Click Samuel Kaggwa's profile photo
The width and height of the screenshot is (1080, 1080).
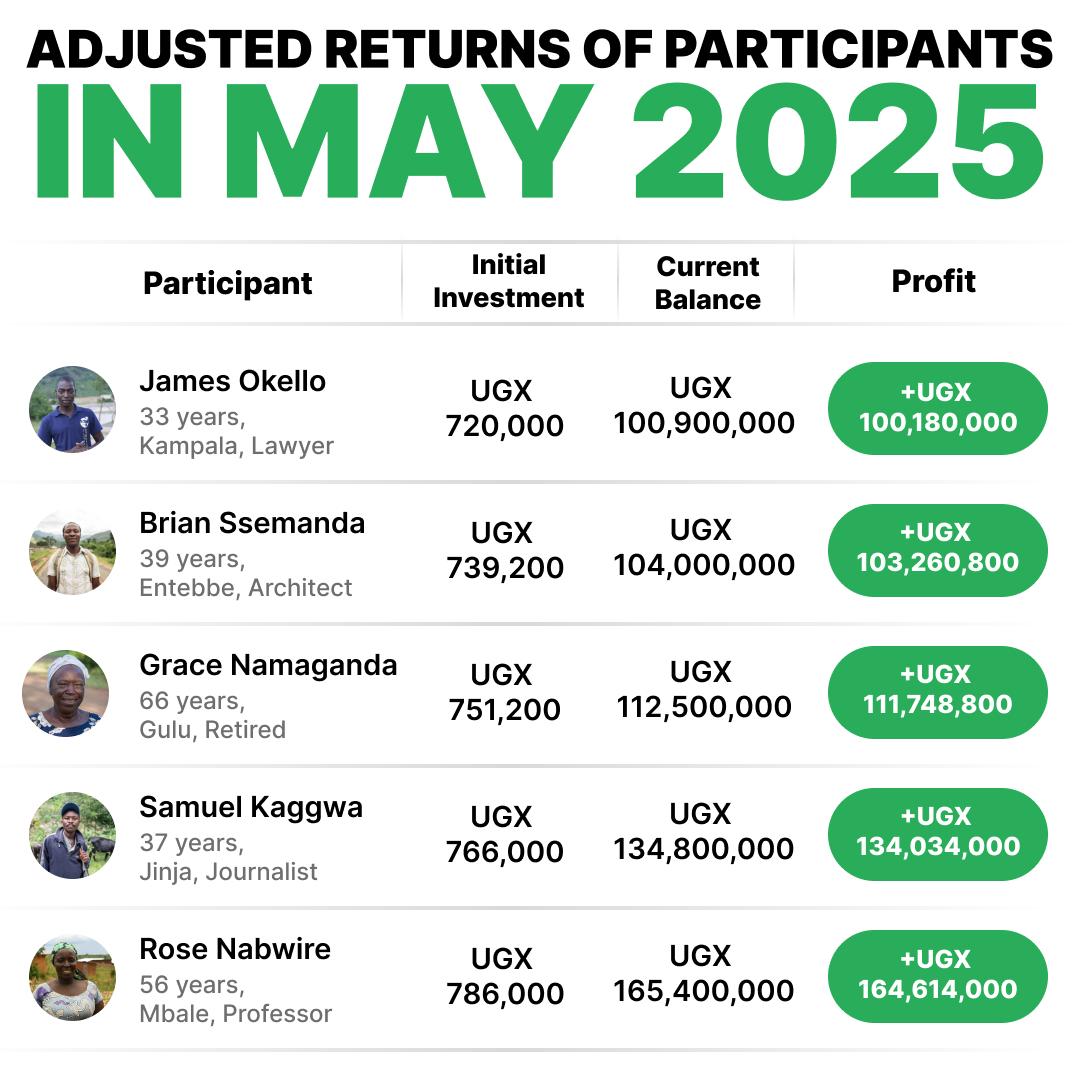pyautogui.click(x=72, y=836)
